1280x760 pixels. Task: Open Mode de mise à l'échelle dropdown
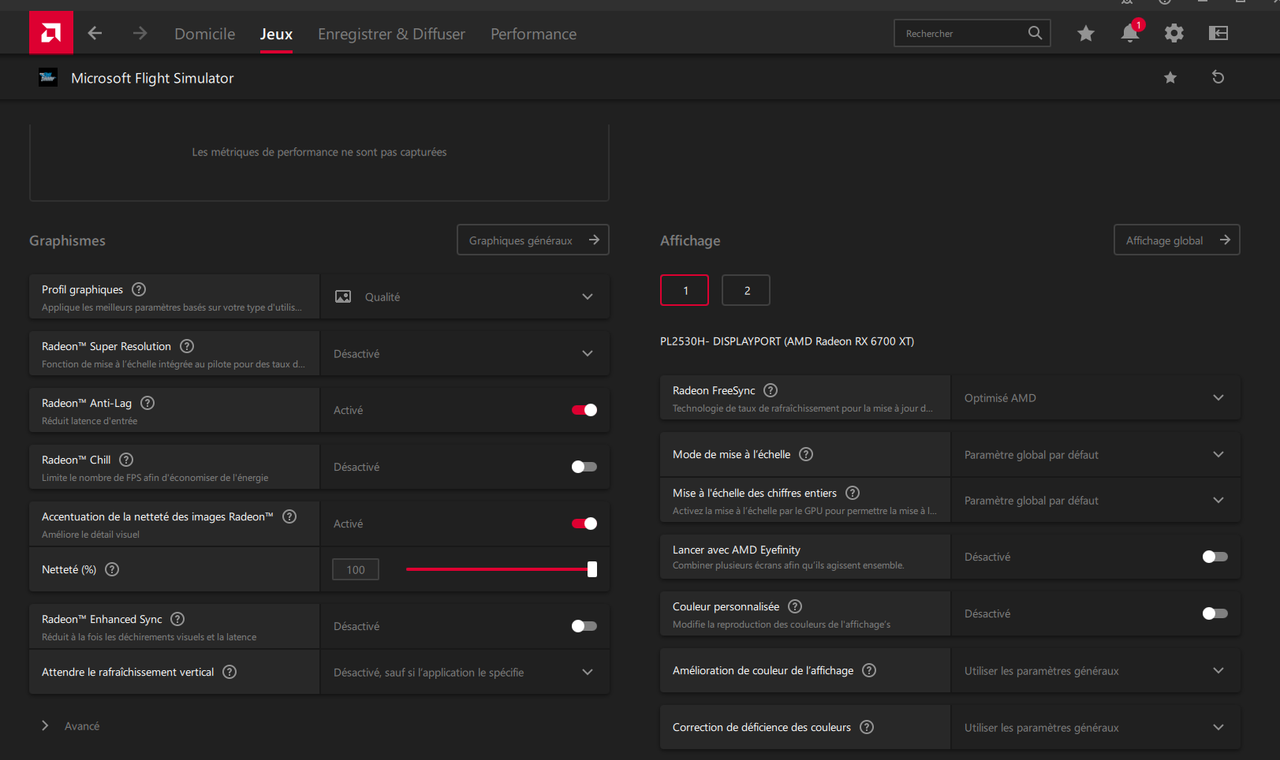tap(1096, 454)
